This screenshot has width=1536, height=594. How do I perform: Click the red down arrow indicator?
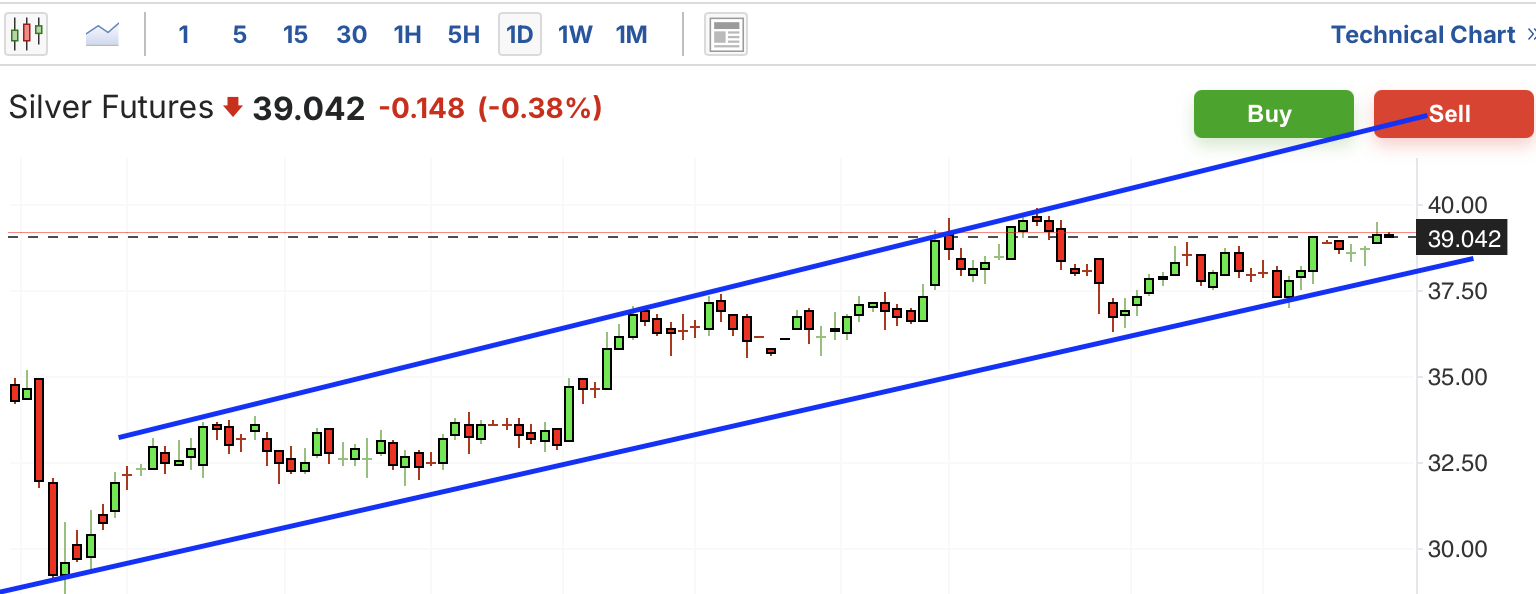(x=233, y=107)
